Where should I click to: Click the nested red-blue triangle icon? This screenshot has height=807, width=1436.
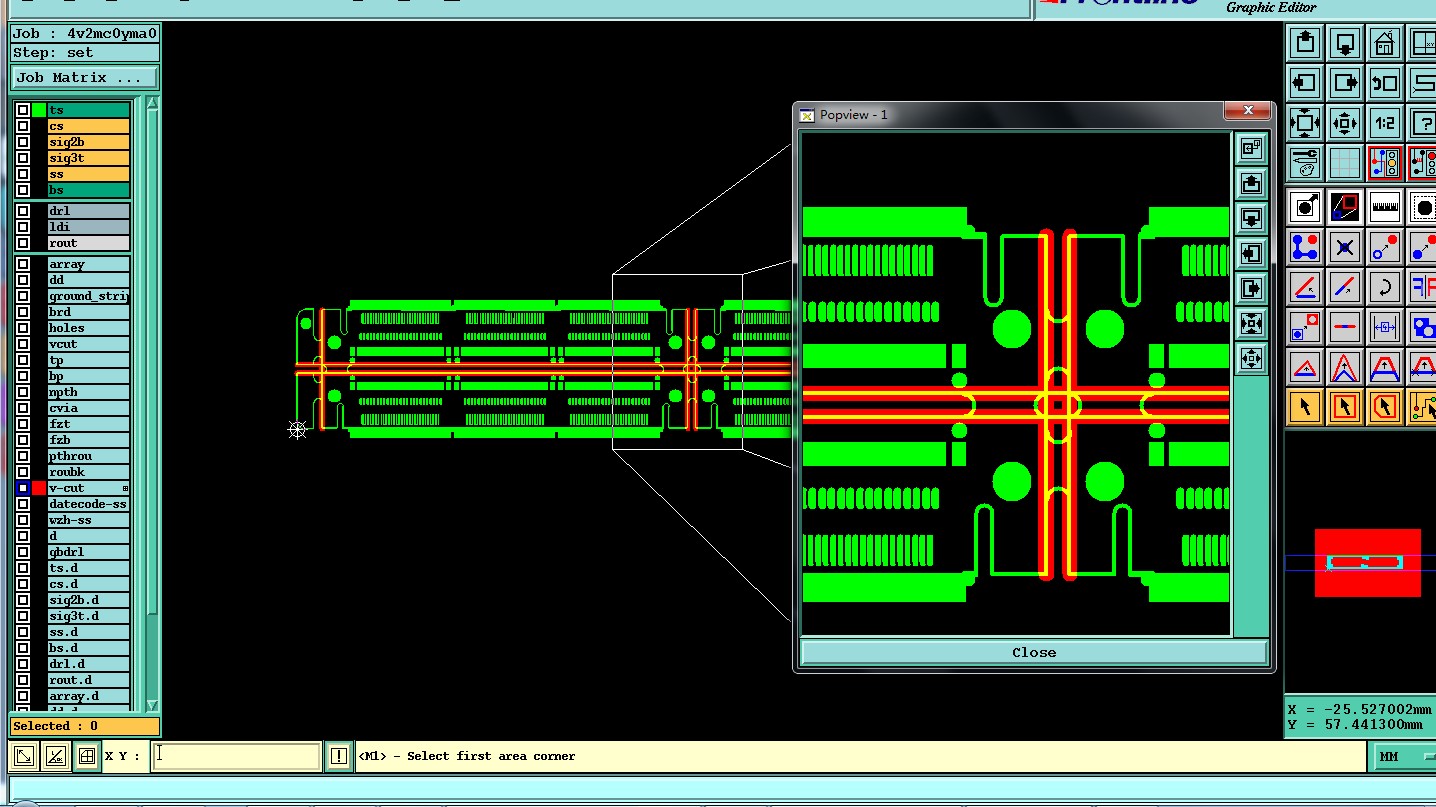[1345, 367]
